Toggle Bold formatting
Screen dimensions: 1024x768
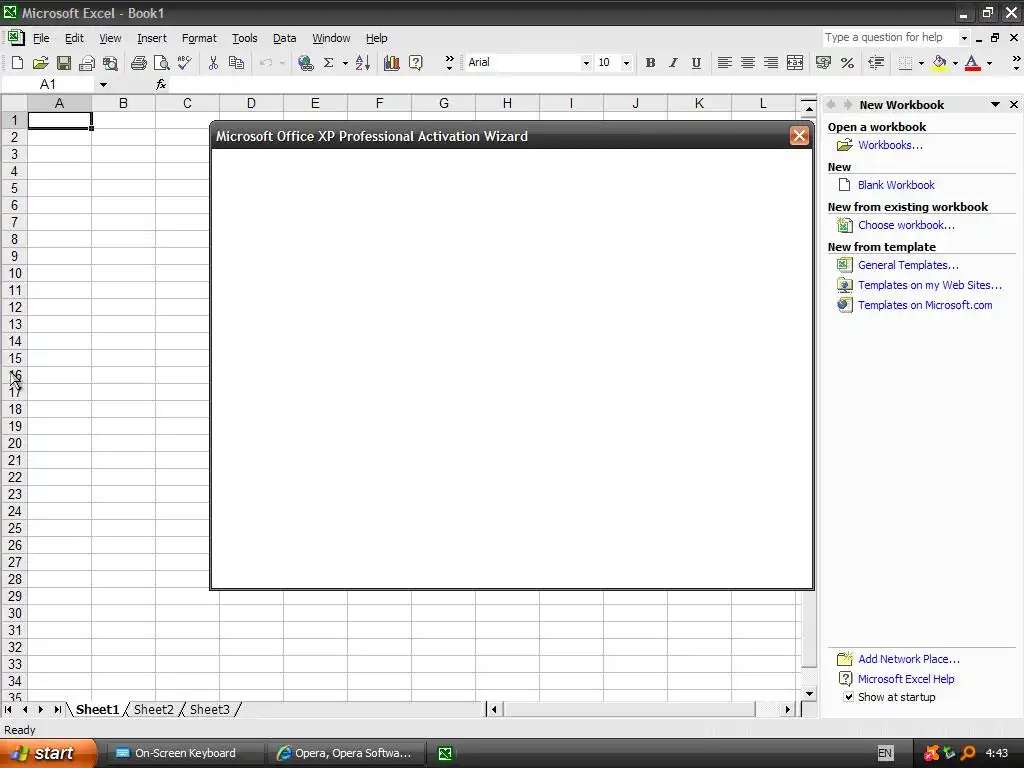point(650,63)
